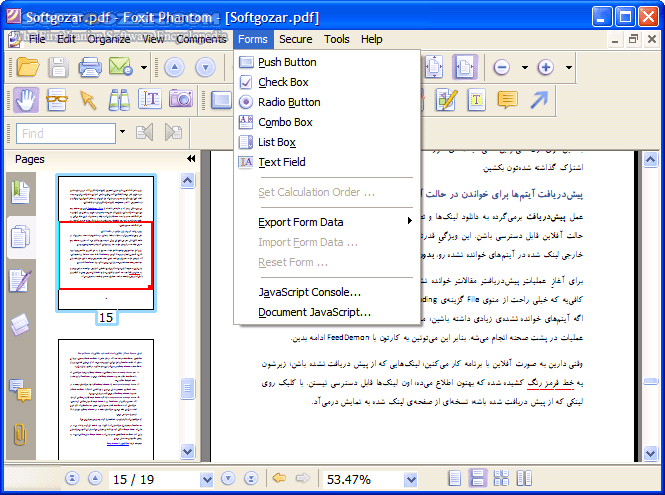Toggle the highlighted Fit Width view button

coord(465,67)
